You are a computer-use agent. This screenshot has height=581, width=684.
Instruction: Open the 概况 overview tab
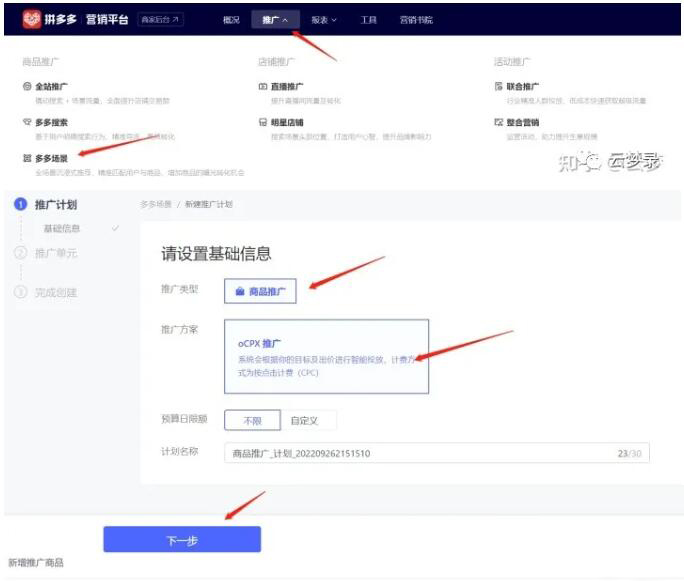[231, 20]
